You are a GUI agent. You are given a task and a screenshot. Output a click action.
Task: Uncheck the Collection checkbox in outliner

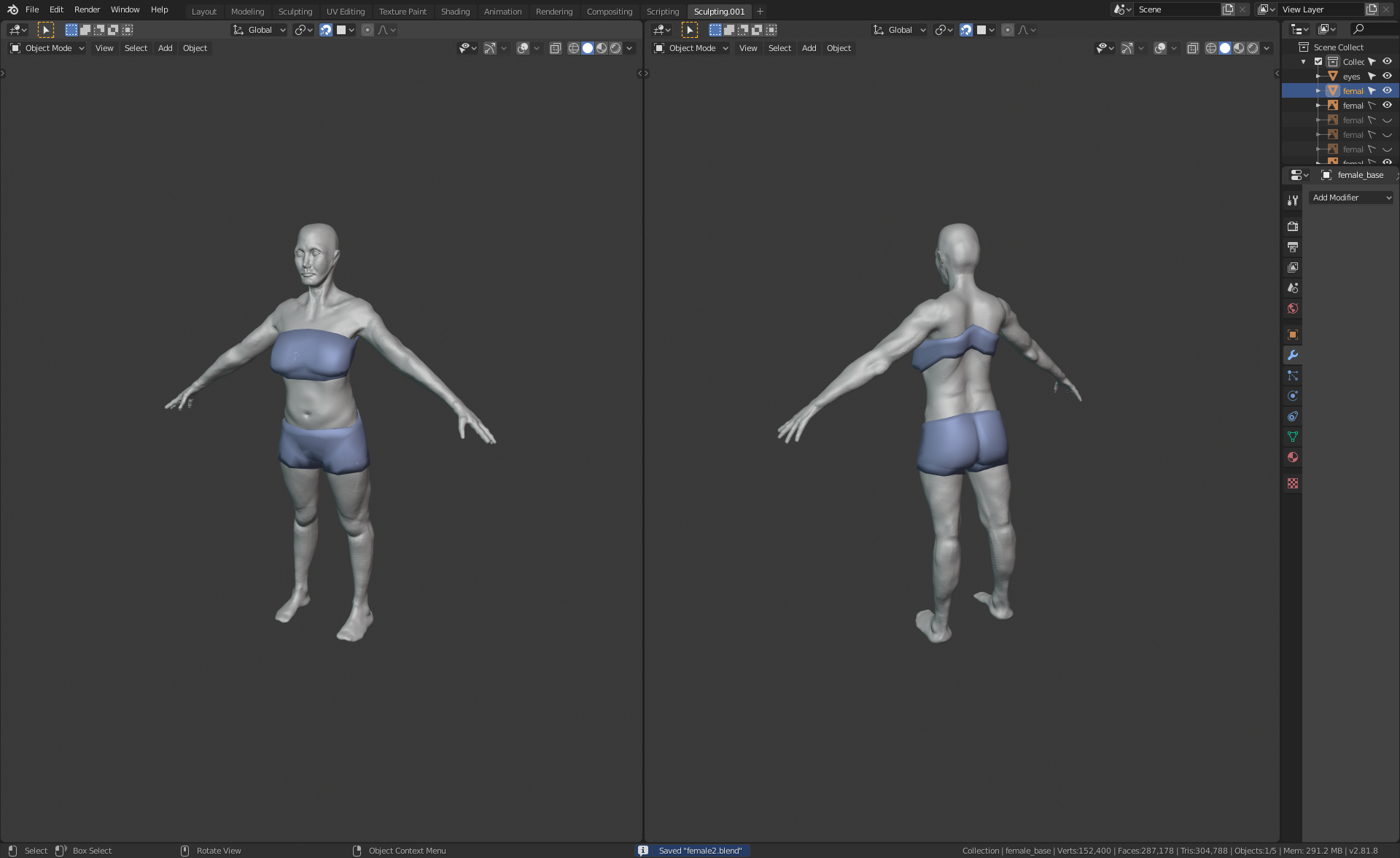coord(1318,62)
